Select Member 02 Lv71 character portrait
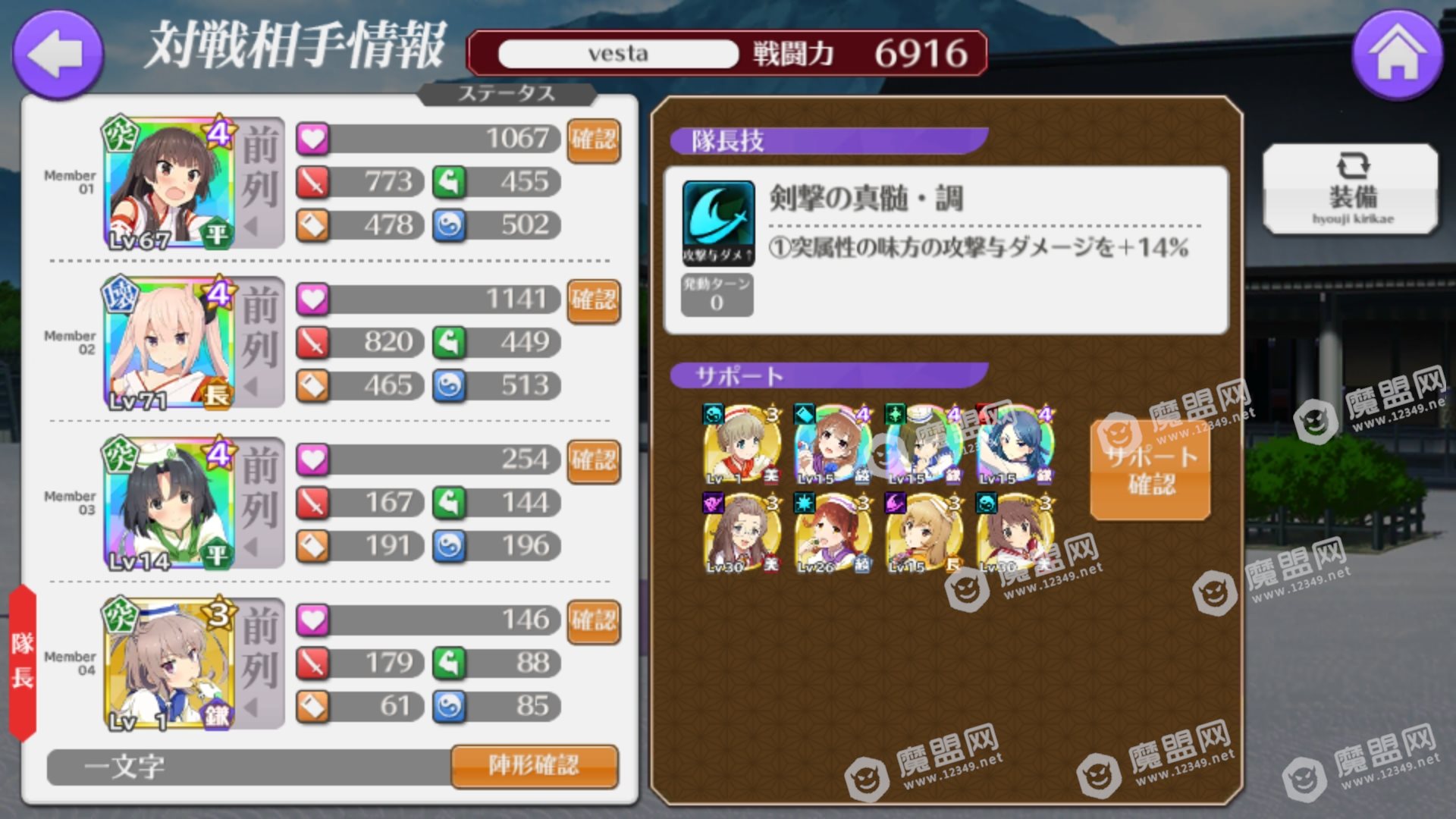 pyautogui.click(x=170, y=344)
